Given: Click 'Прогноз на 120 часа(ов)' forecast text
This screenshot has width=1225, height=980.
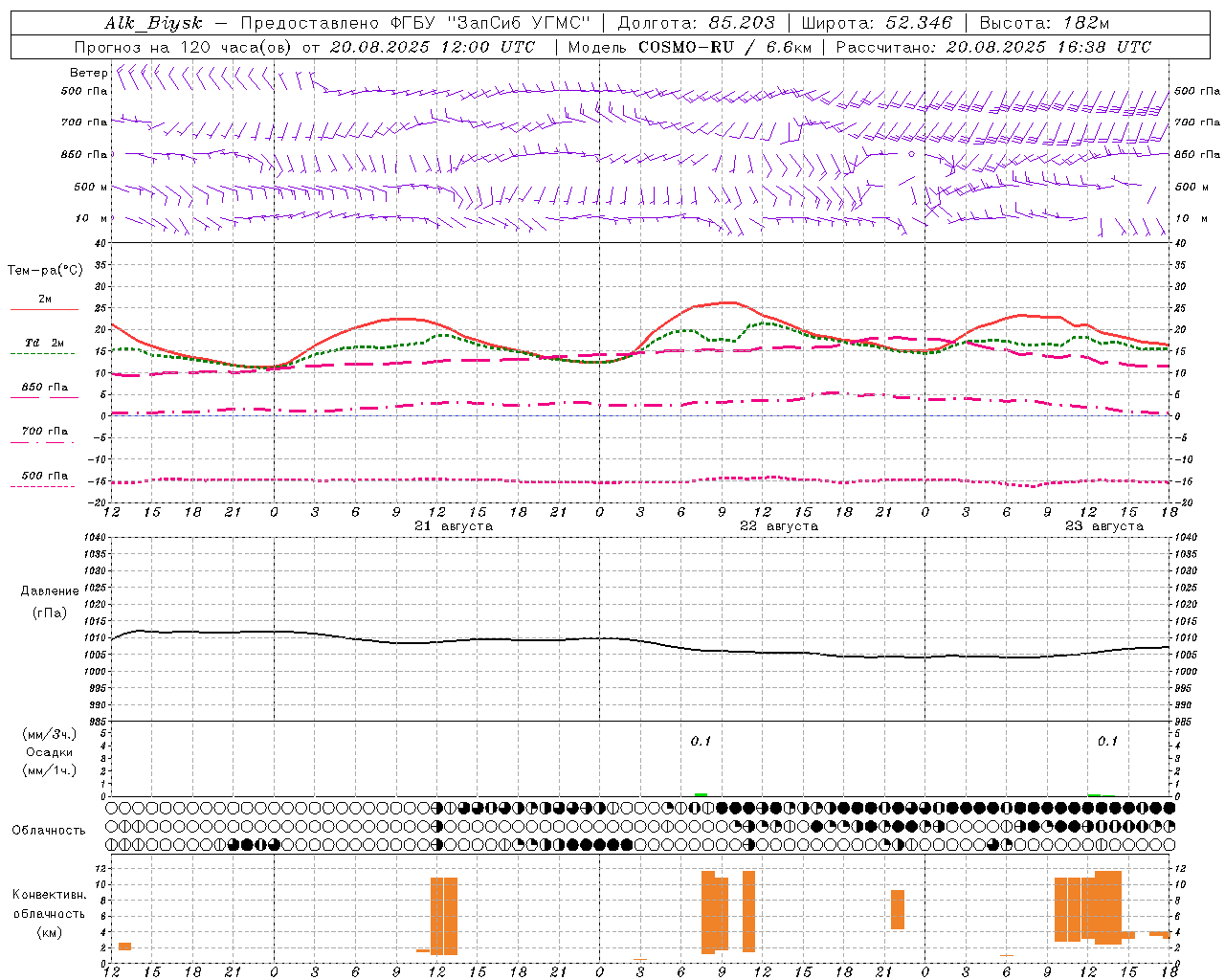Looking at the screenshot, I should pos(184,47).
